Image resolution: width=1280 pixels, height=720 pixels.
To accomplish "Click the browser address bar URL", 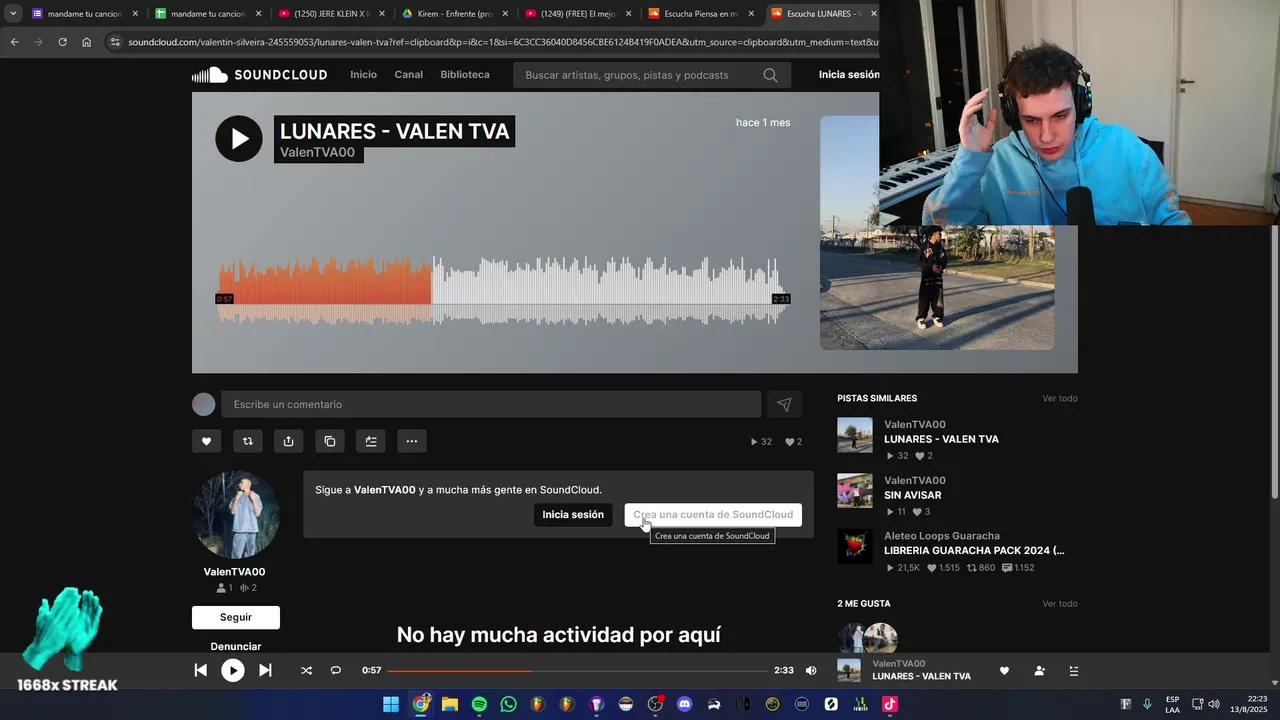I will [x=503, y=42].
